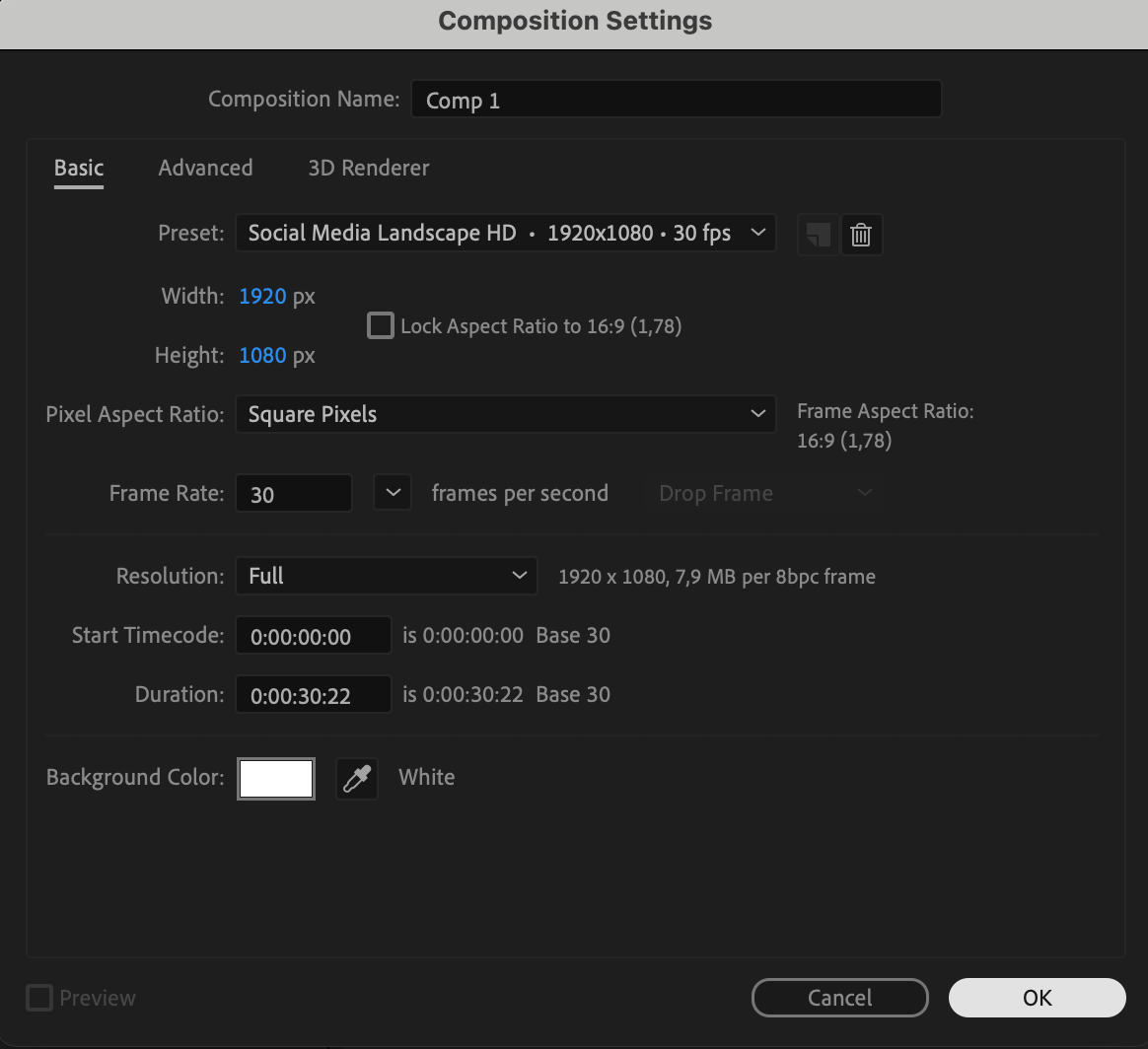Open the Resolution dropdown
The image size is (1148, 1049).
tap(386, 576)
